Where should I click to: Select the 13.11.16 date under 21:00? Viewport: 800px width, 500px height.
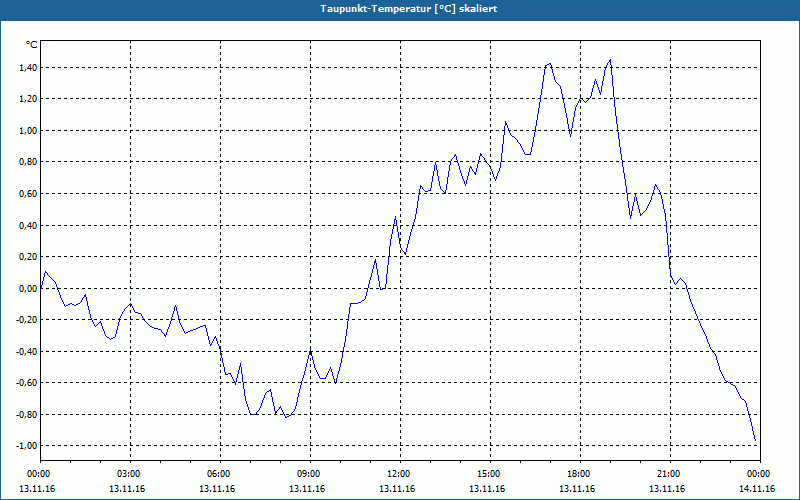pos(667,488)
